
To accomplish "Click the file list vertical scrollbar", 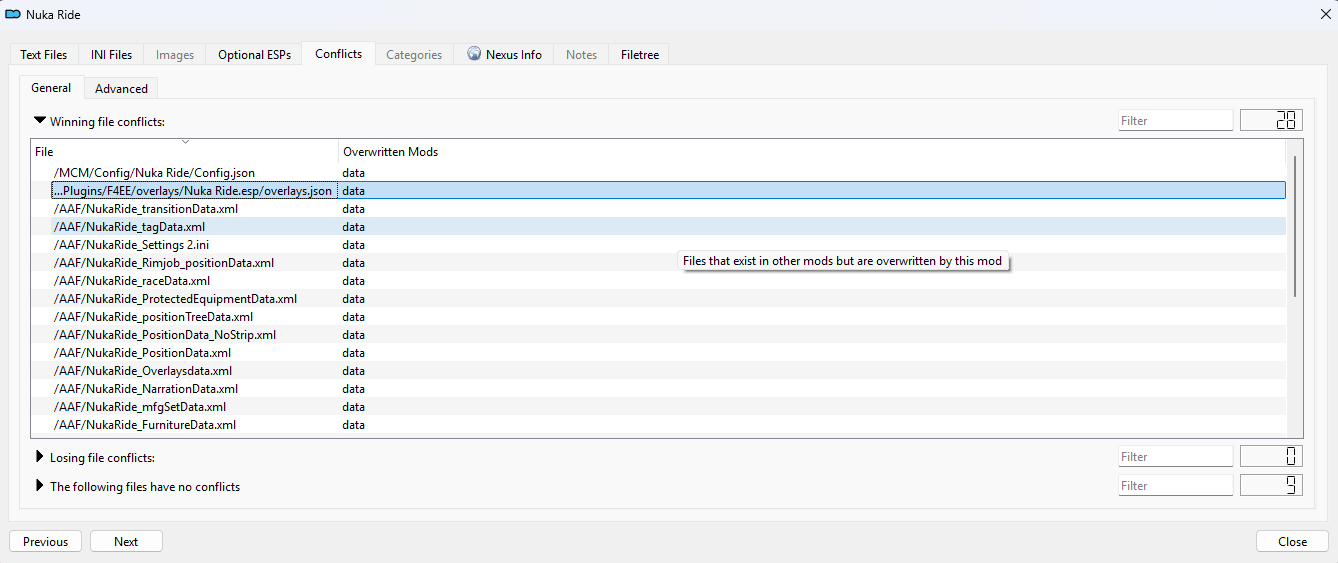I will coord(1295,226).
